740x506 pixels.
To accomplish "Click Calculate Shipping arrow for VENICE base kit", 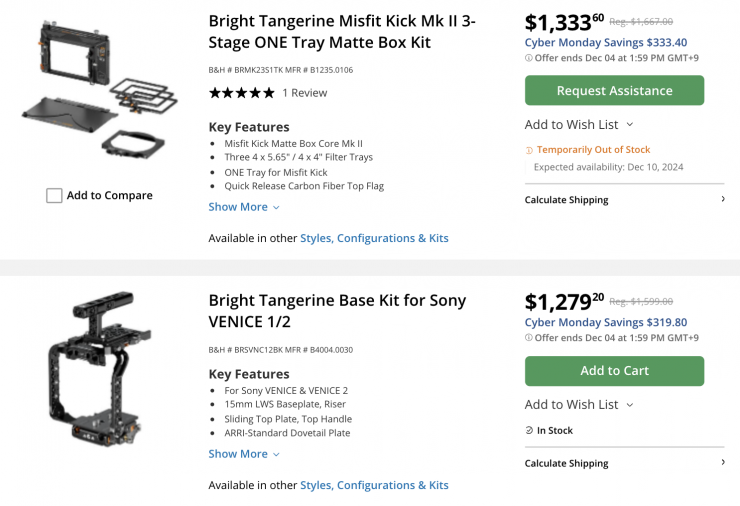I will [x=723, y=463].
